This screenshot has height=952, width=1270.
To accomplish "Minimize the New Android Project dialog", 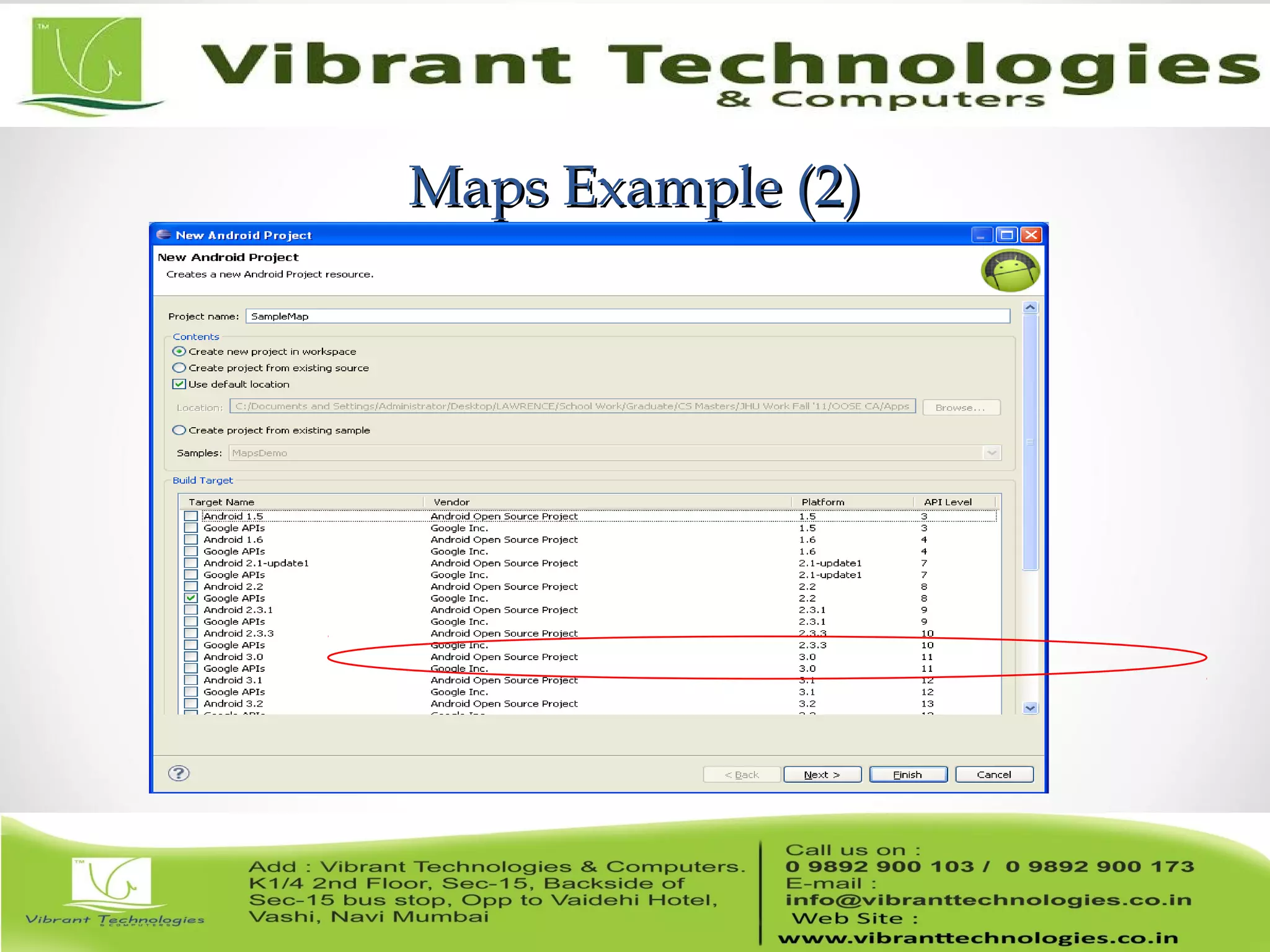I will [x=981, y=235].
